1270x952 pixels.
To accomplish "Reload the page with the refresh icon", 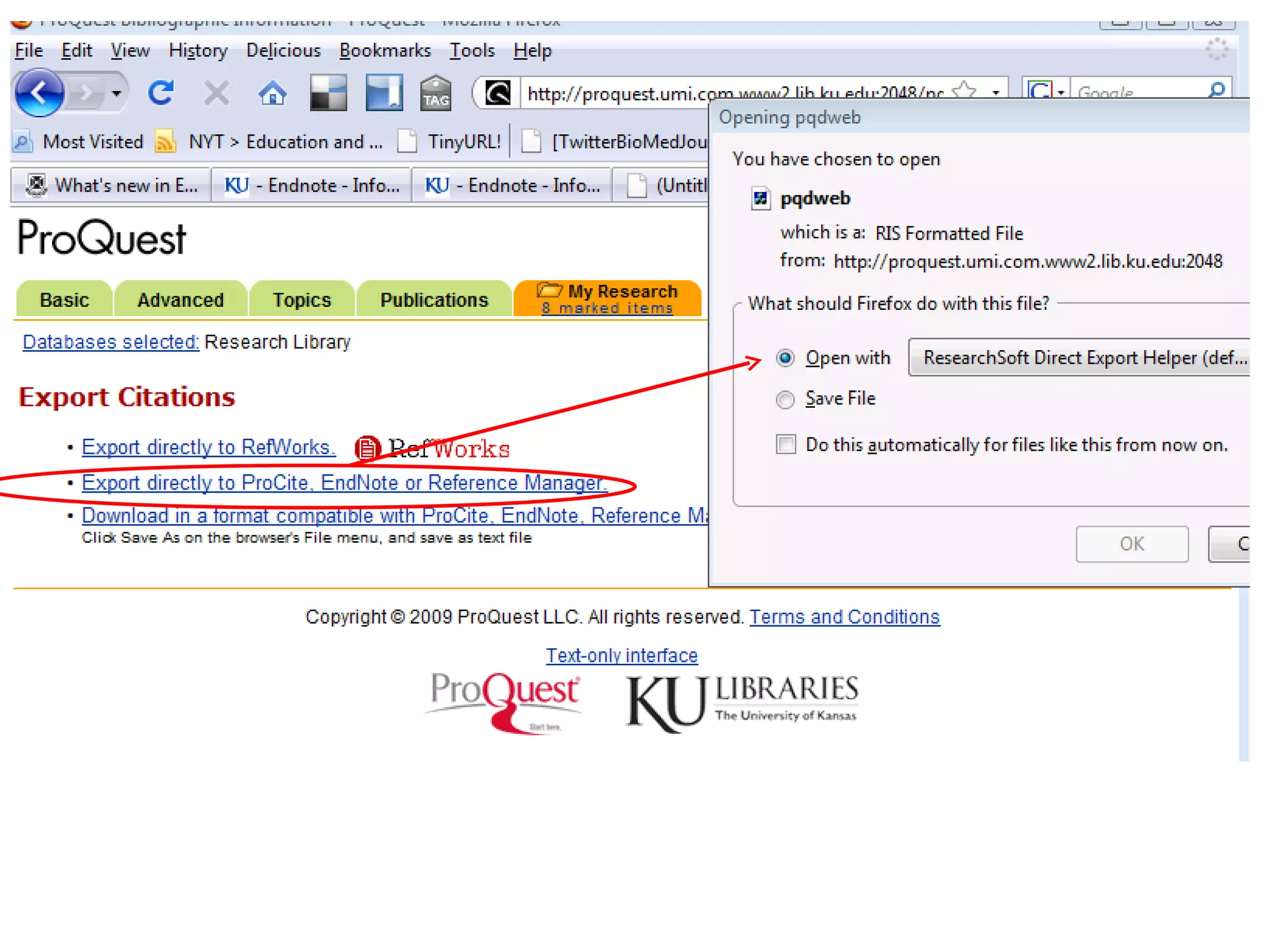I will tap(161, 94).
